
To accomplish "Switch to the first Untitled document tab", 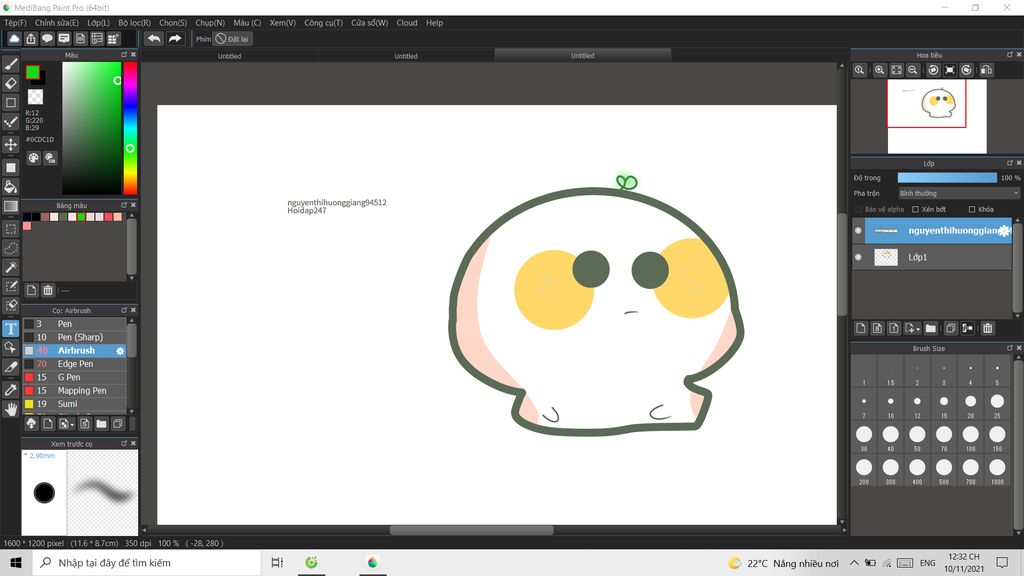I will coord(229,56).
